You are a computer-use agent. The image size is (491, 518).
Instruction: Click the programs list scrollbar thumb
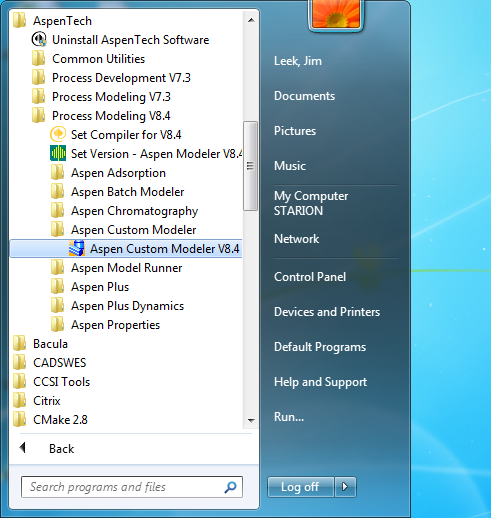(250, 166)
